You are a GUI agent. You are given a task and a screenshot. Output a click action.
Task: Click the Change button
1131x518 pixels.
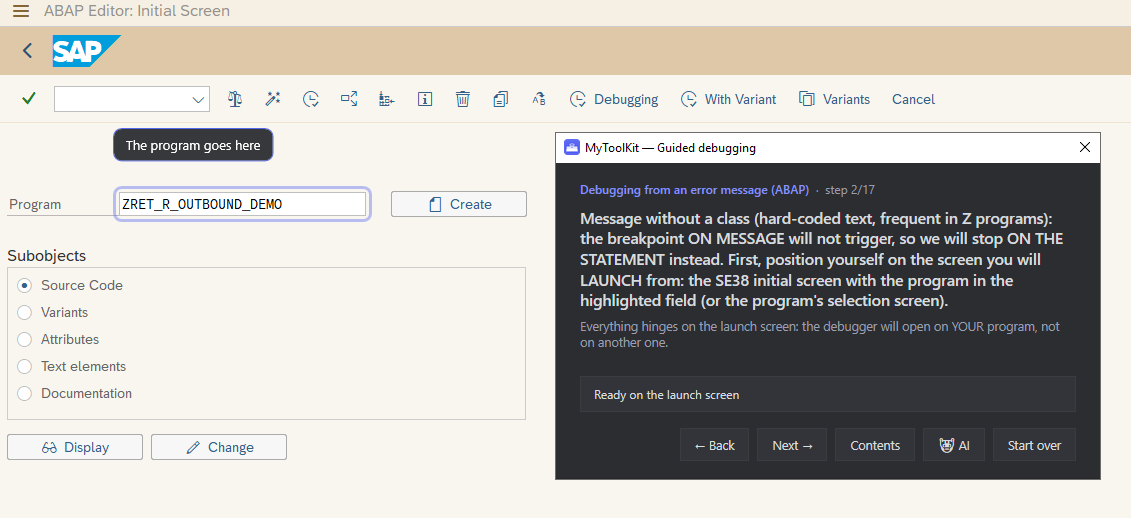pyautogui.click(x=219, y=447)
